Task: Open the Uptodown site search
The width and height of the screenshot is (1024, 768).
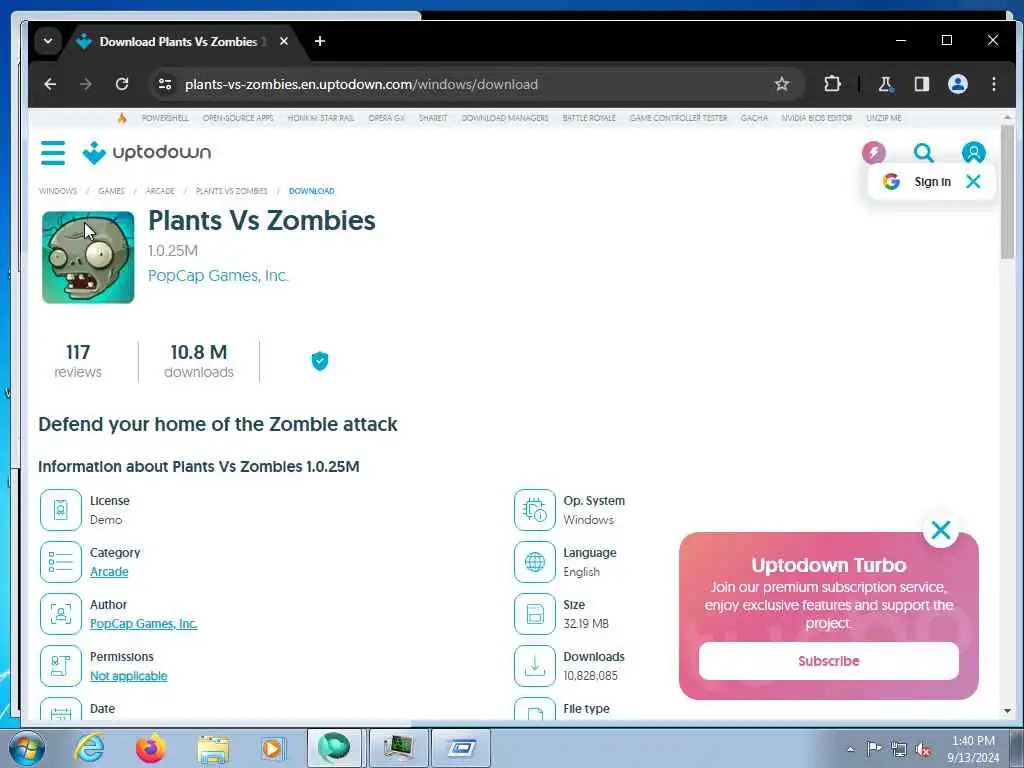Action: click(923, 153)
